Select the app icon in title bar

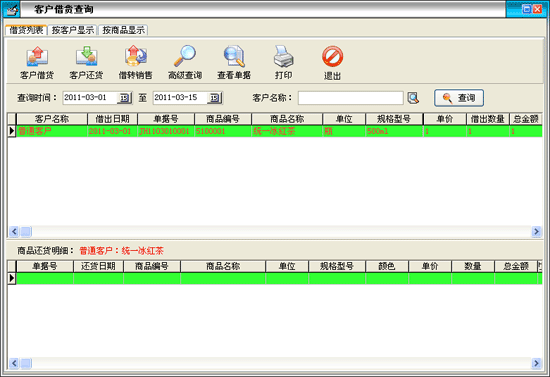(11, 9)
